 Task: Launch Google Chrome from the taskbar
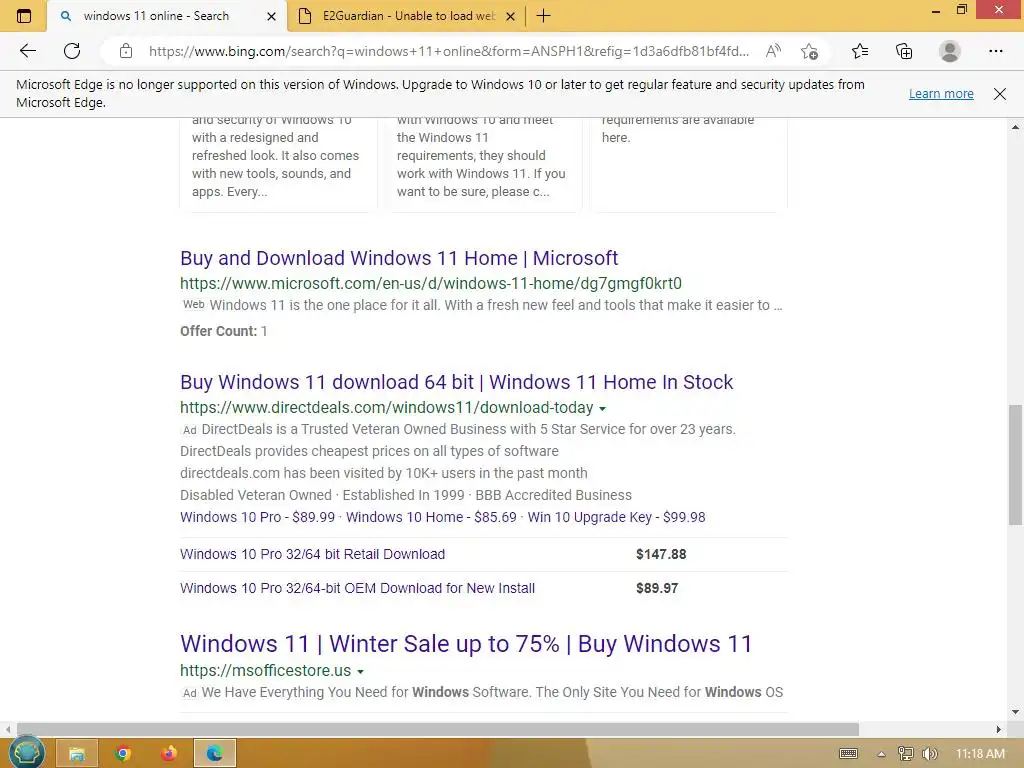pos(122,754)
